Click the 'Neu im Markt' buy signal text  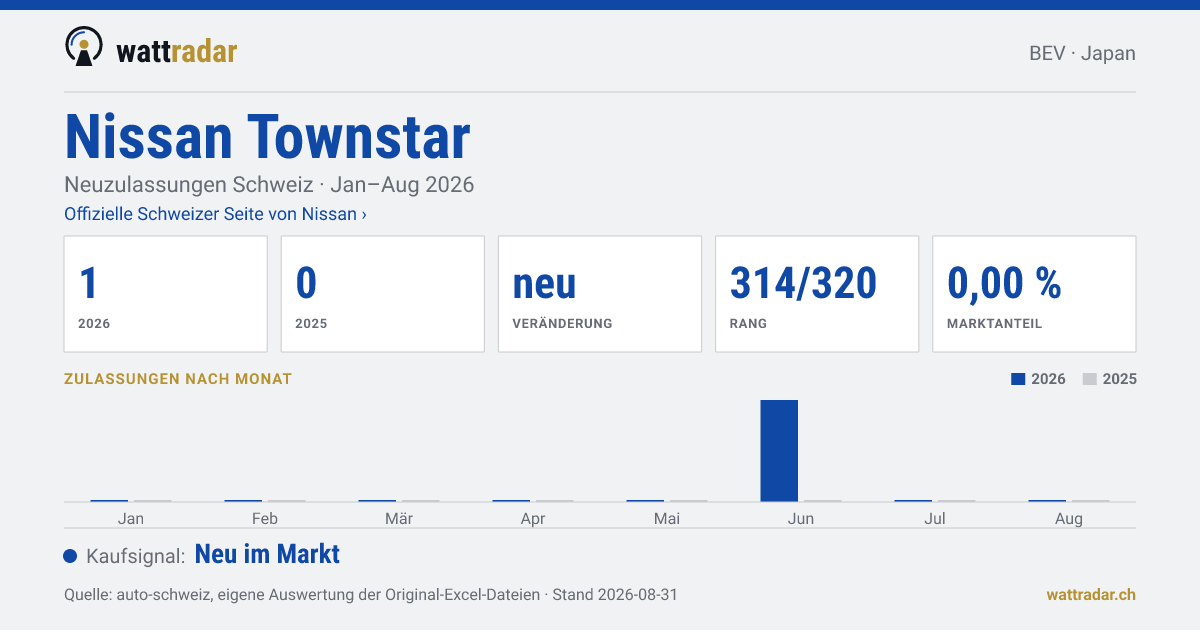(x=267, y=554)
